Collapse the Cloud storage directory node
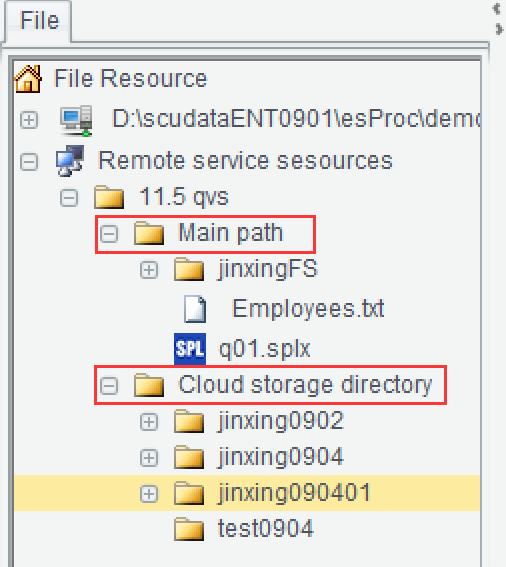506x567 pixels. click(x=109, y=385)
